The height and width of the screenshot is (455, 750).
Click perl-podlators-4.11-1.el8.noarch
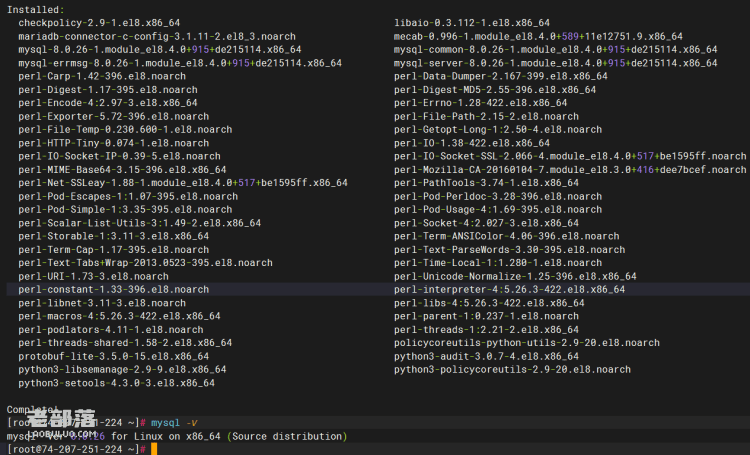110,329
